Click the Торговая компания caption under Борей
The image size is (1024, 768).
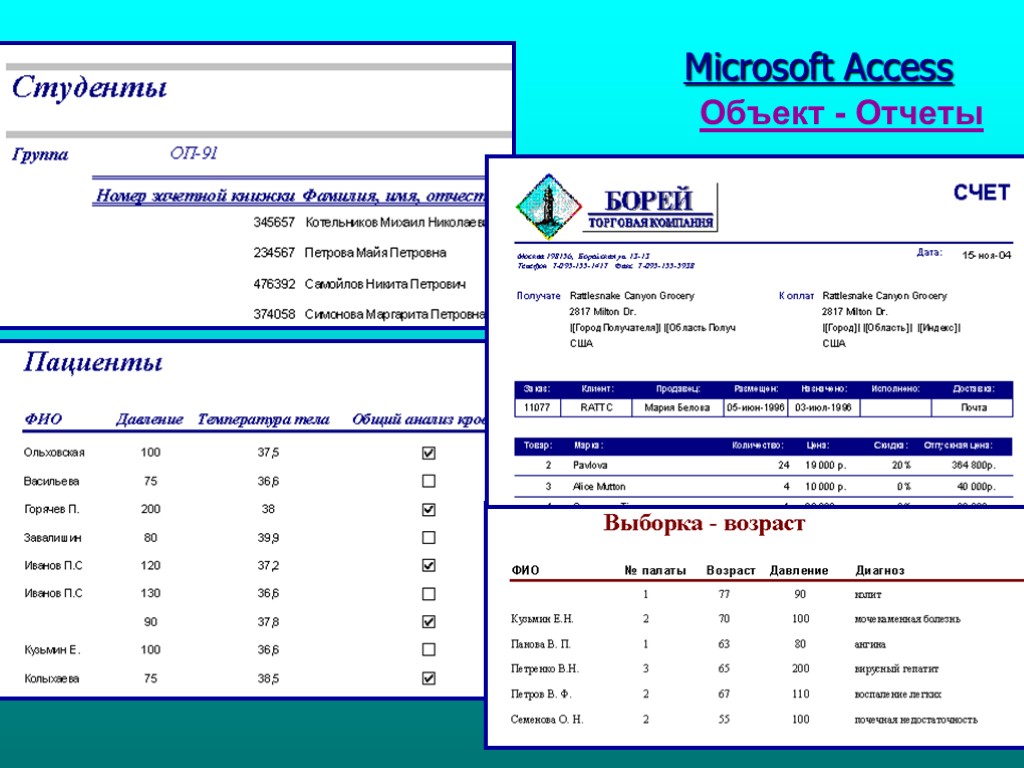650,223
